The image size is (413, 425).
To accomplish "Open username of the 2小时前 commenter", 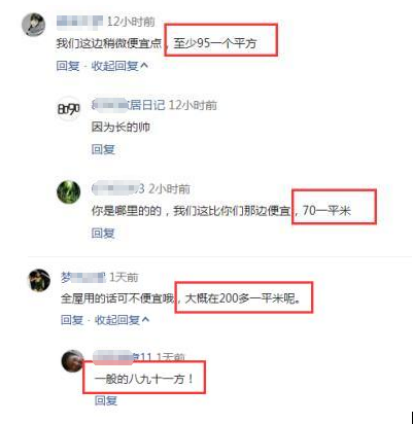I will pos(118,189).
